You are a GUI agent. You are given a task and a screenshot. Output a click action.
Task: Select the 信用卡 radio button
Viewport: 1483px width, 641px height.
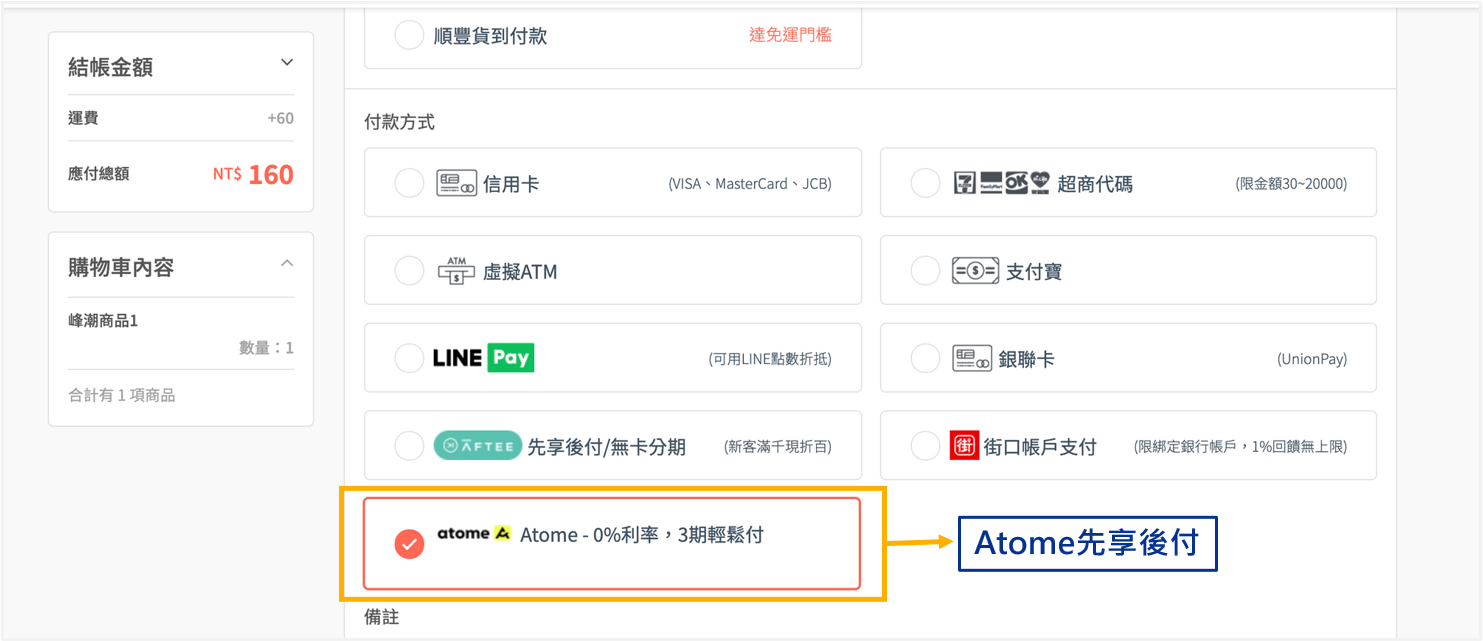[x=409, y=184]
